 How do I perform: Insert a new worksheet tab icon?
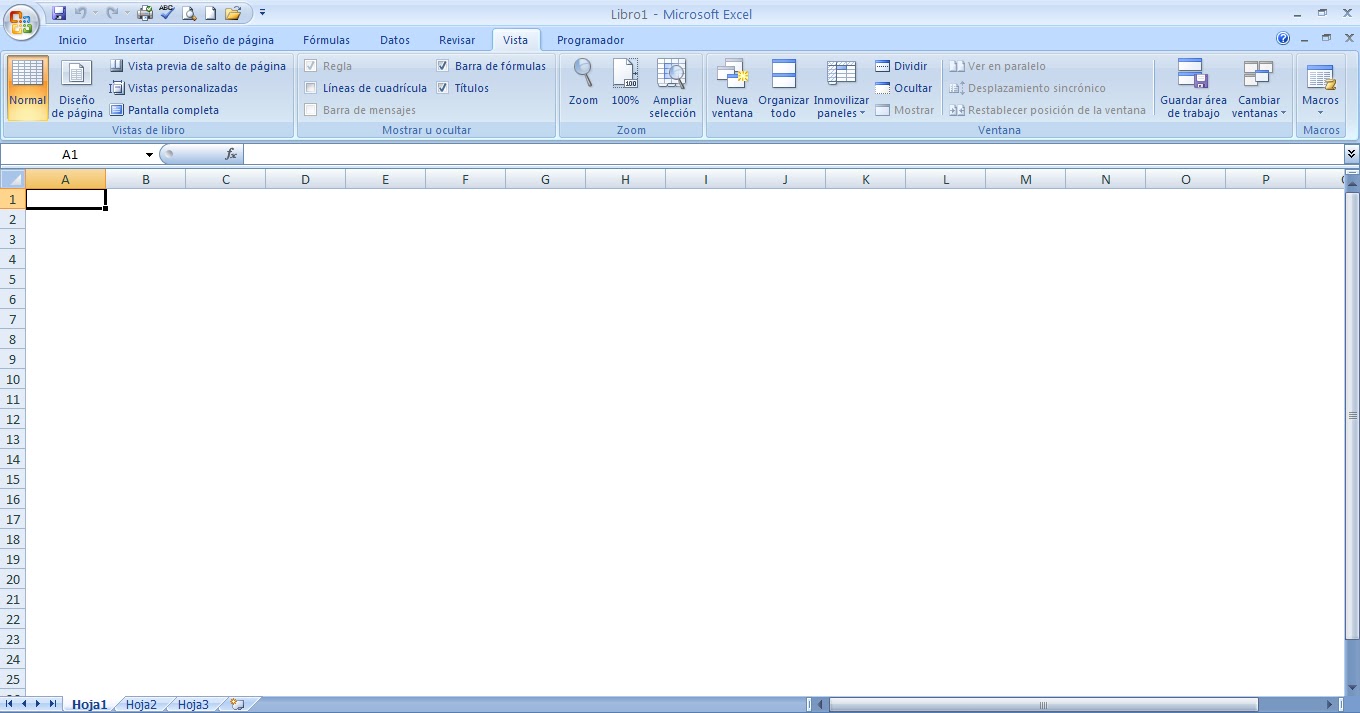point(237,704)
